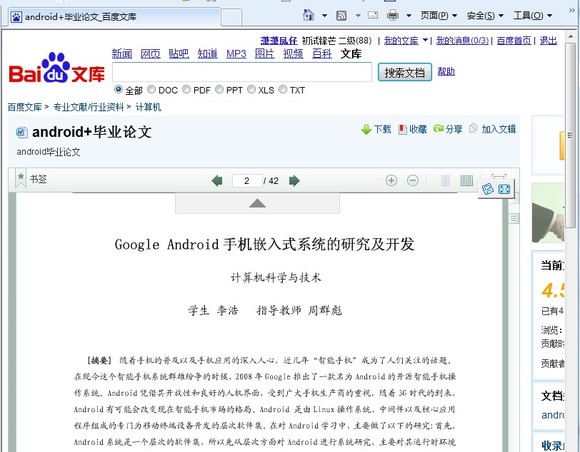Go to previous page with the left arrow

coord(217,181)
